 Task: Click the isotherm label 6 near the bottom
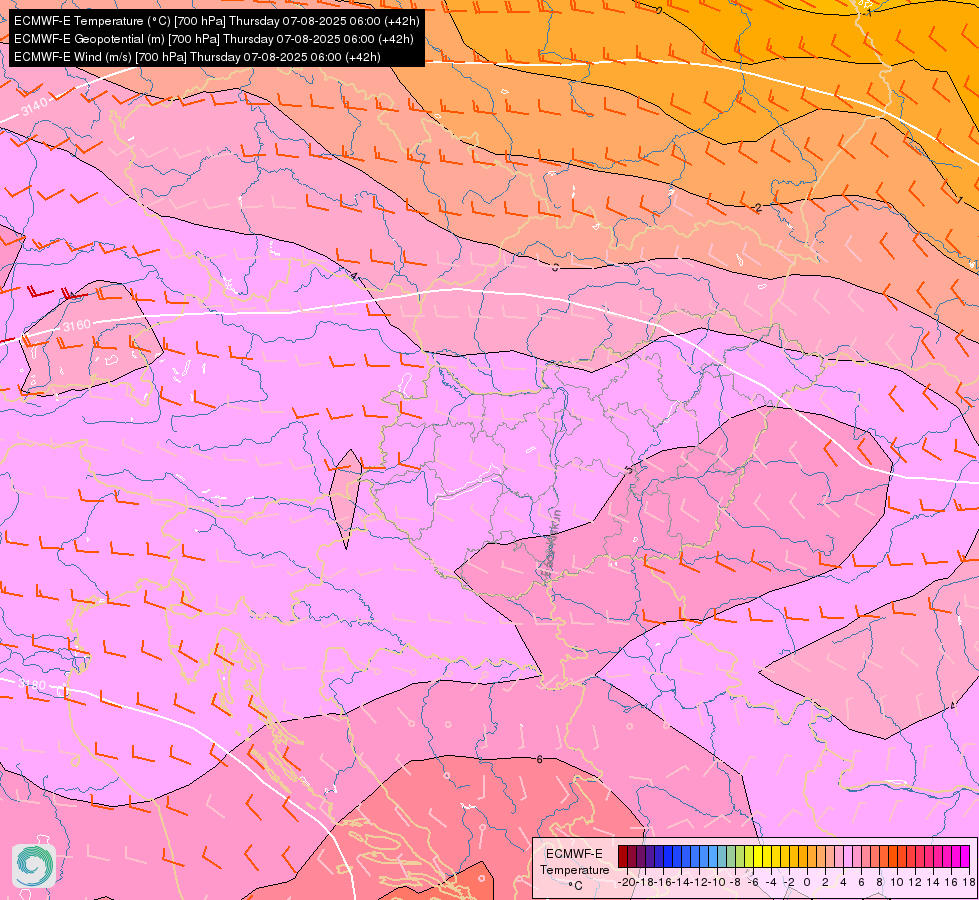click(x=539, y=759)
